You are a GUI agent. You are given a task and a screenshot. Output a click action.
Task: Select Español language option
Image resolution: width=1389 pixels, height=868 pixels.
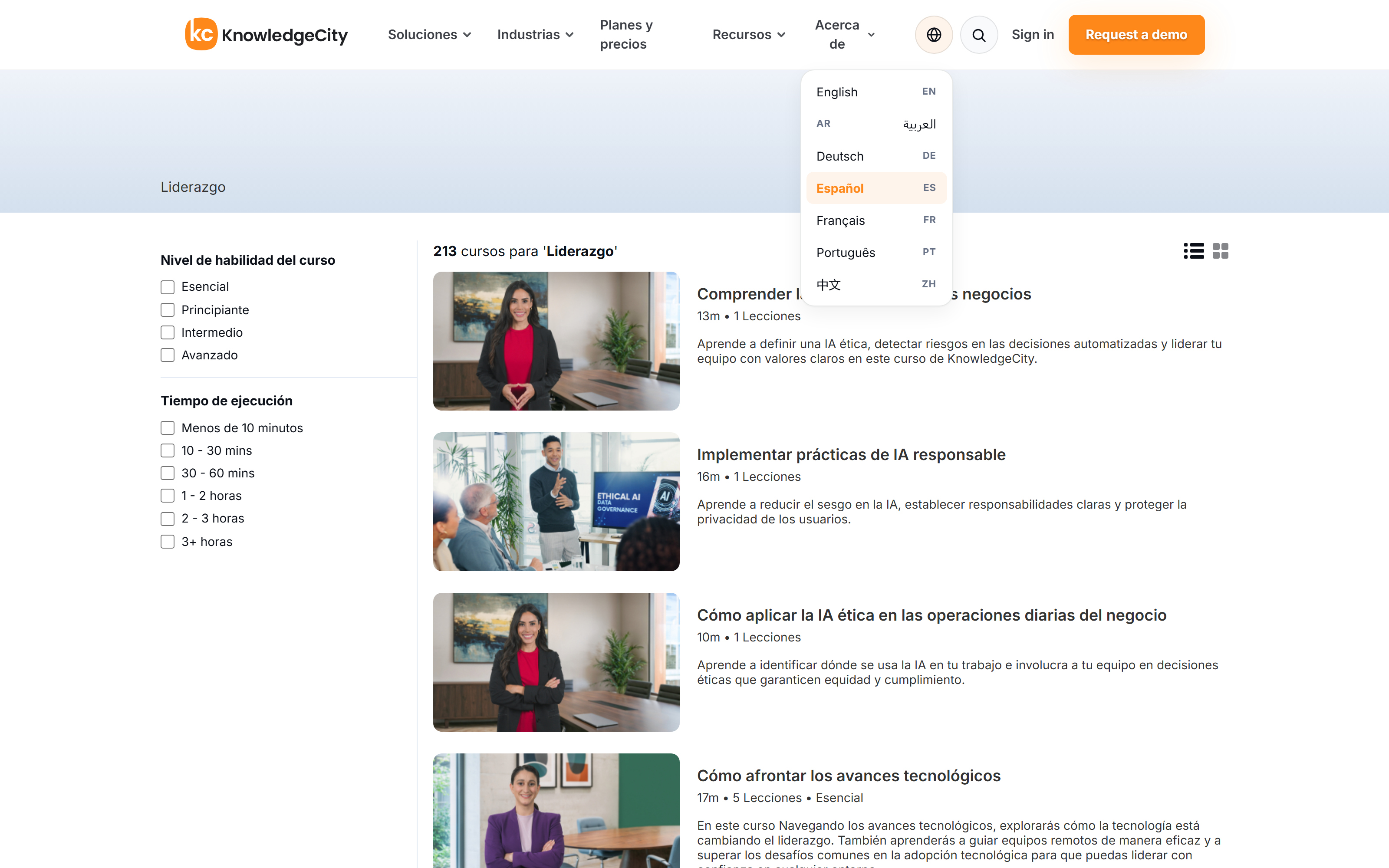876,188
